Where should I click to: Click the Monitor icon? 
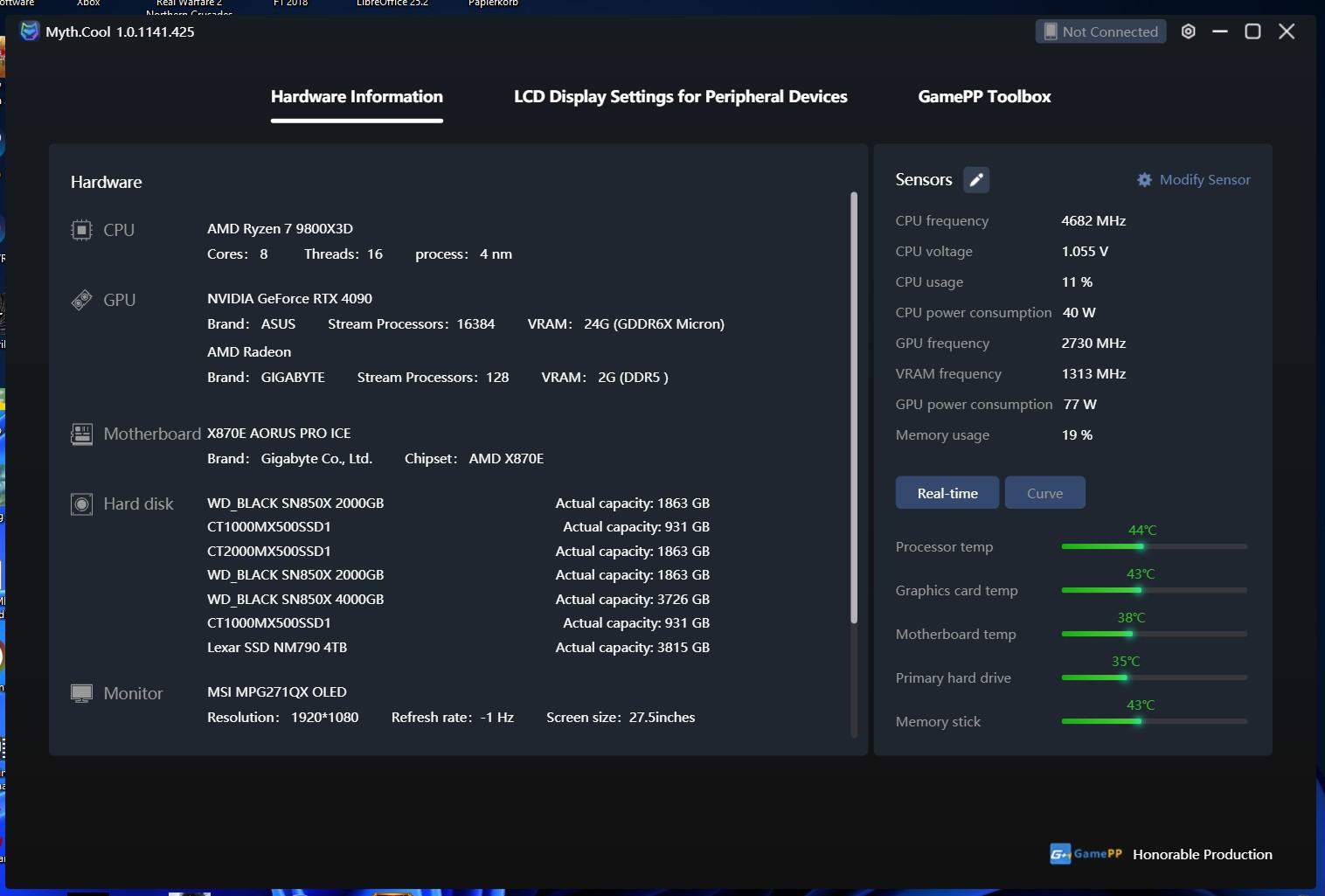81,693
